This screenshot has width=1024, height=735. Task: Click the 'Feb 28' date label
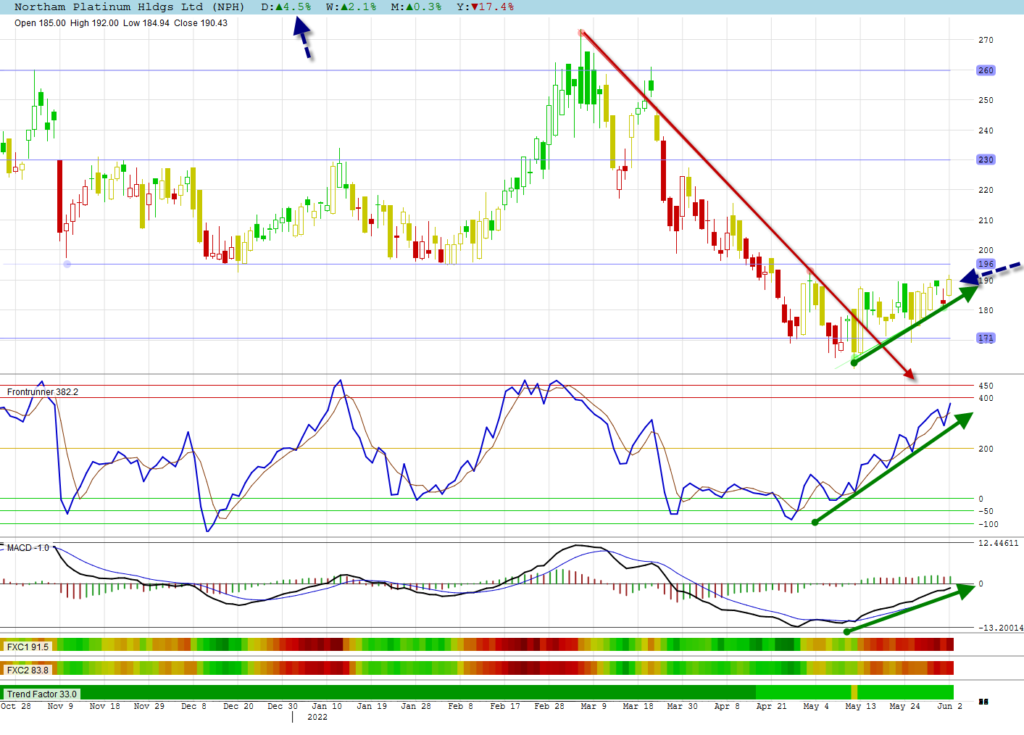click(549, 706)
